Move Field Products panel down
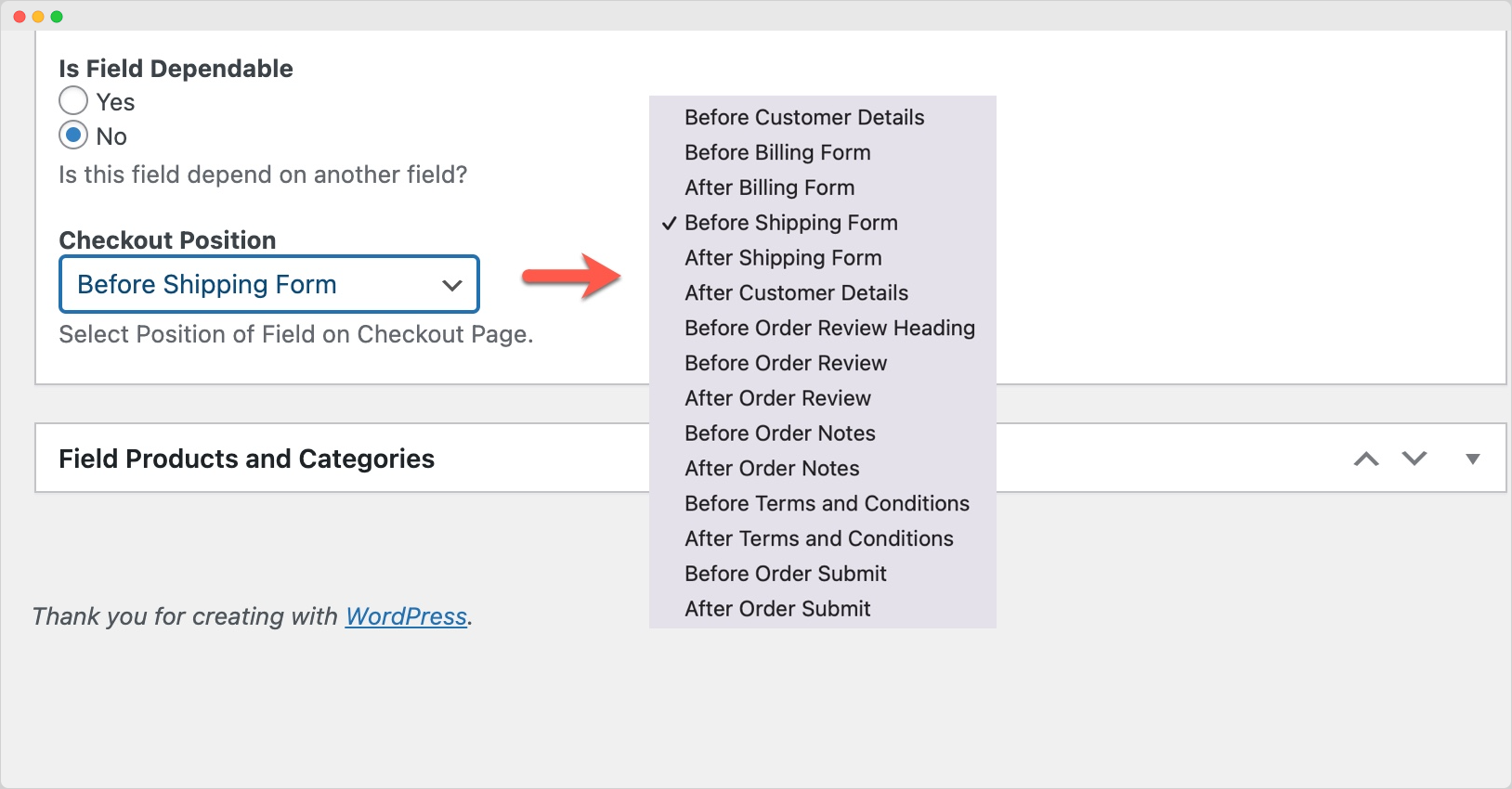This screenshot has width=1512, height=789. 1414,459
